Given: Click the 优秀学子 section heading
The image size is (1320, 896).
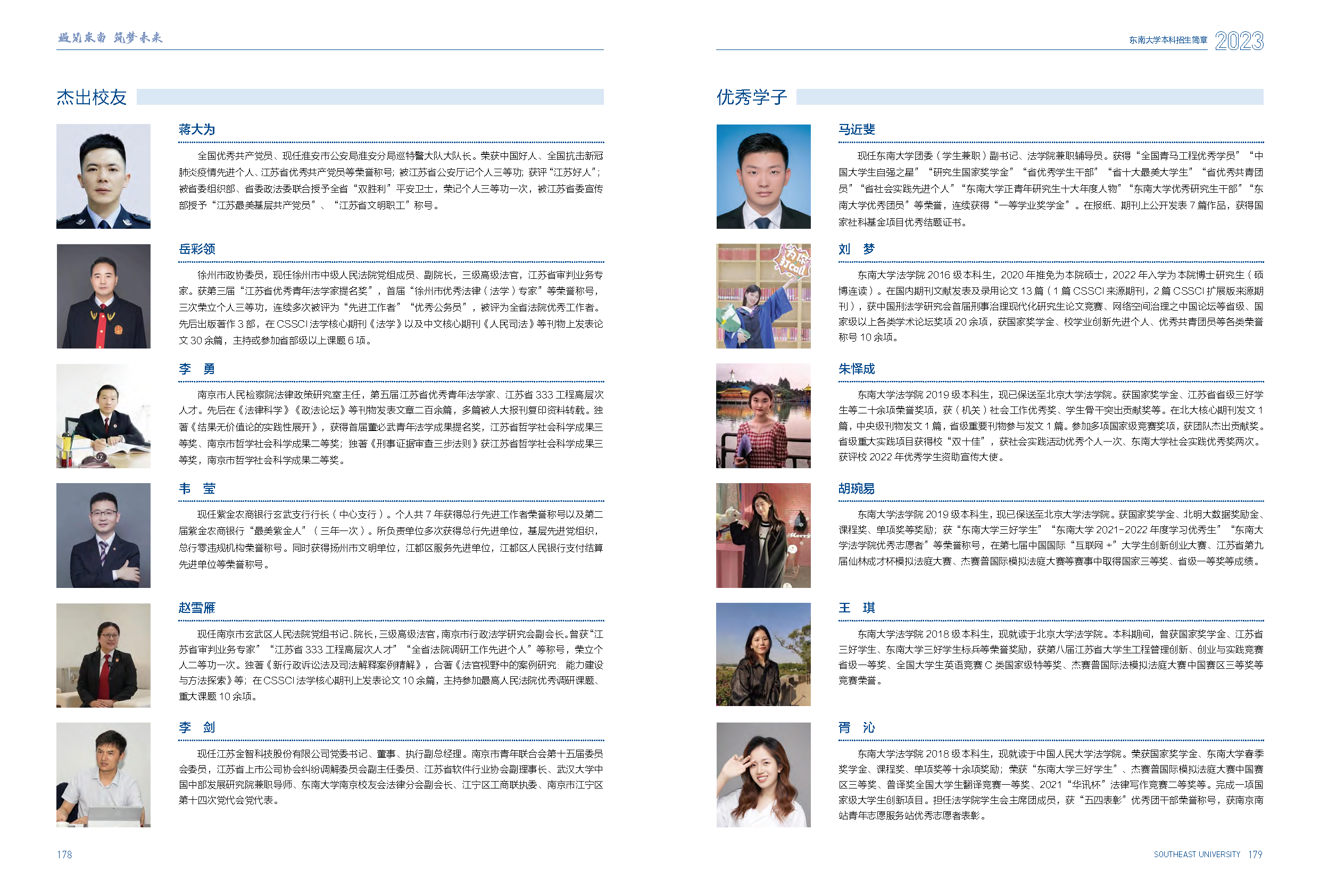Looking at the screenshot, I should point(751,97).
